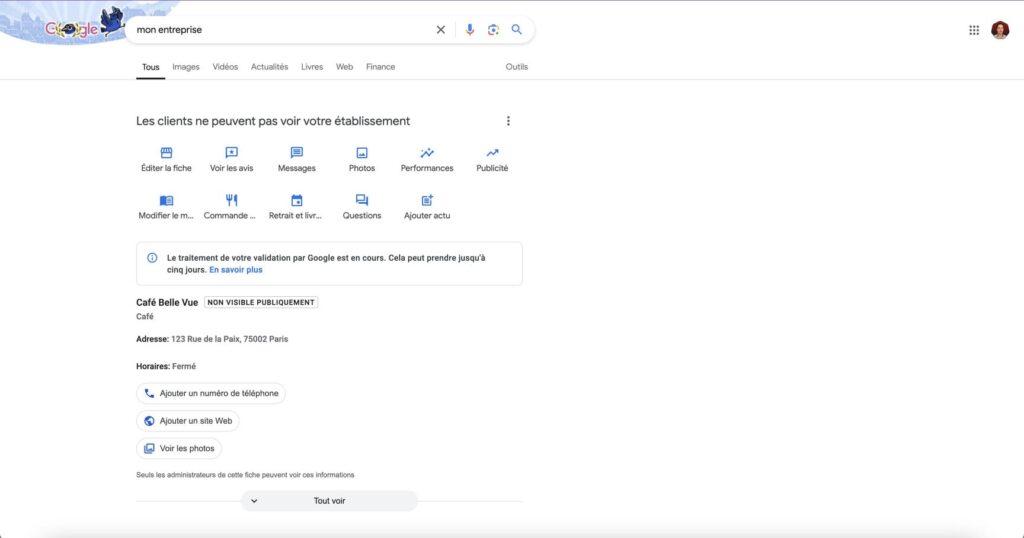Click the heading about clients not seeing établissement
This screenshot has height=538, width=1024.
[273, 121]
